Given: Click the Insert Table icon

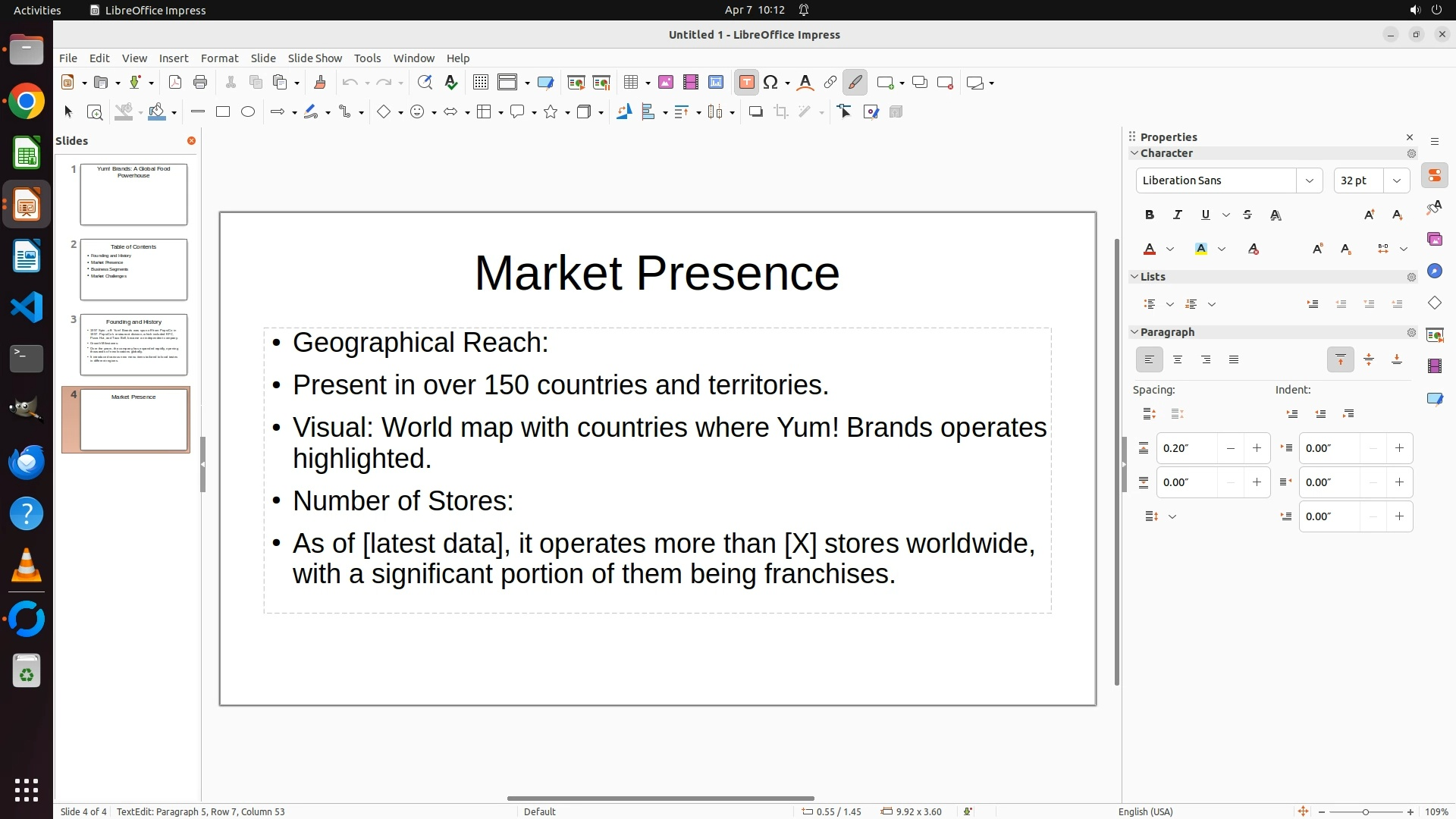Looking at the screenshot, I should click(x=630, y=83).
